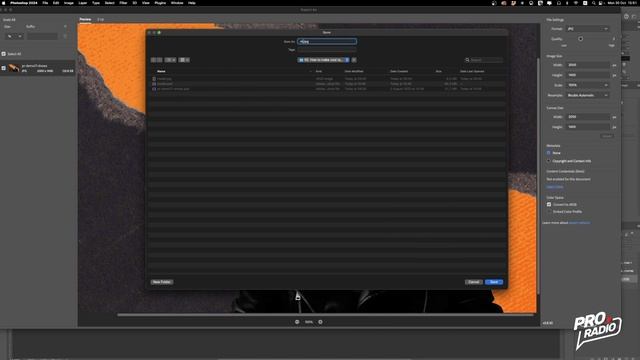The width and height of the screenshot is (640, 360).
Task: Click the Canvas Size Reset button
Action: [607, 136]
